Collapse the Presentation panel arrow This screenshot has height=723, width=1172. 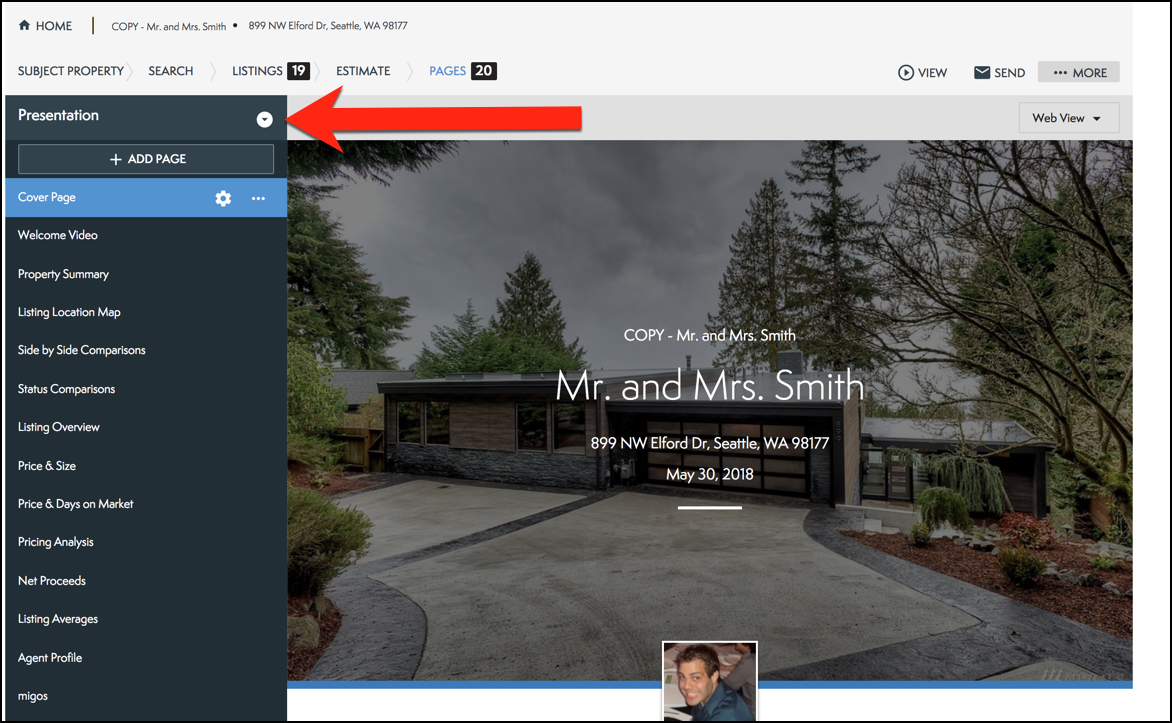coord(264,119)
